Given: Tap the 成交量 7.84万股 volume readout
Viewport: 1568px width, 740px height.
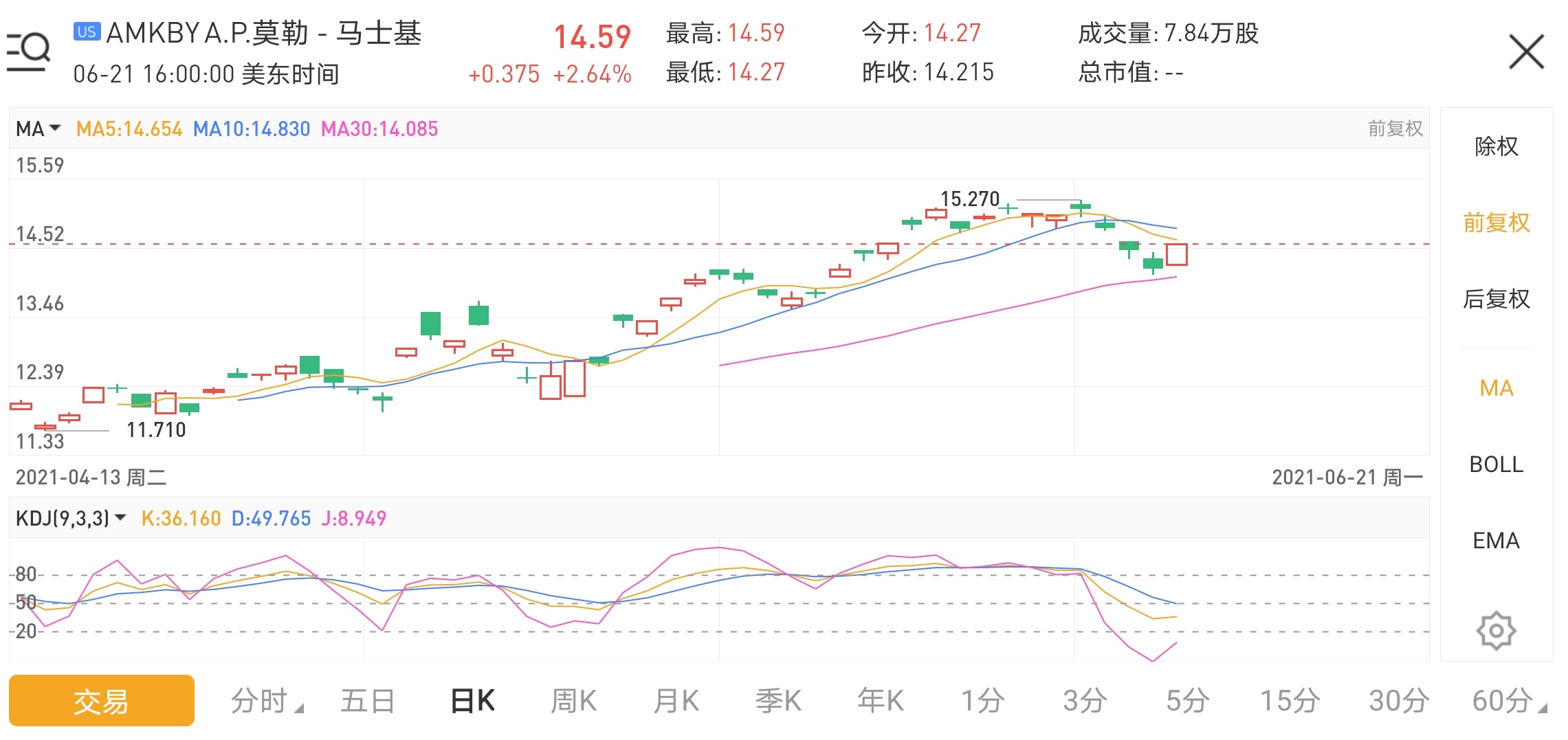Looking at the screenshot, I should 1168,33.
